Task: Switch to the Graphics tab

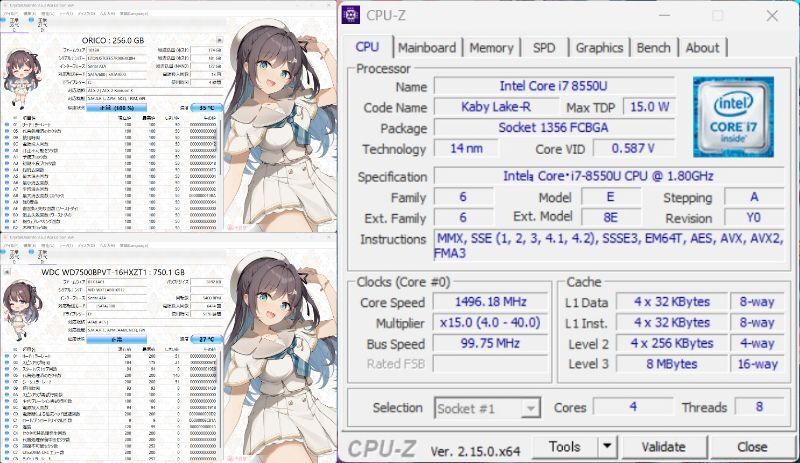Action: pos(599,47)
